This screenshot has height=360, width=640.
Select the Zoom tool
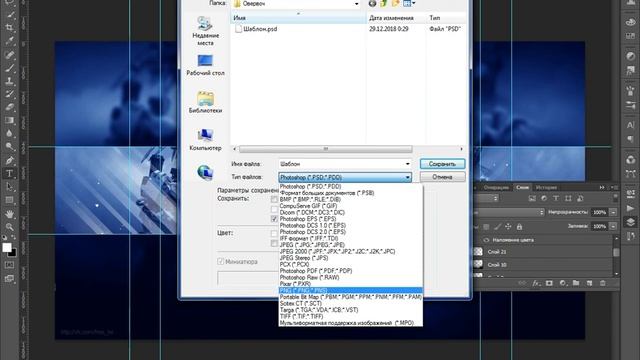pos(9,227)
